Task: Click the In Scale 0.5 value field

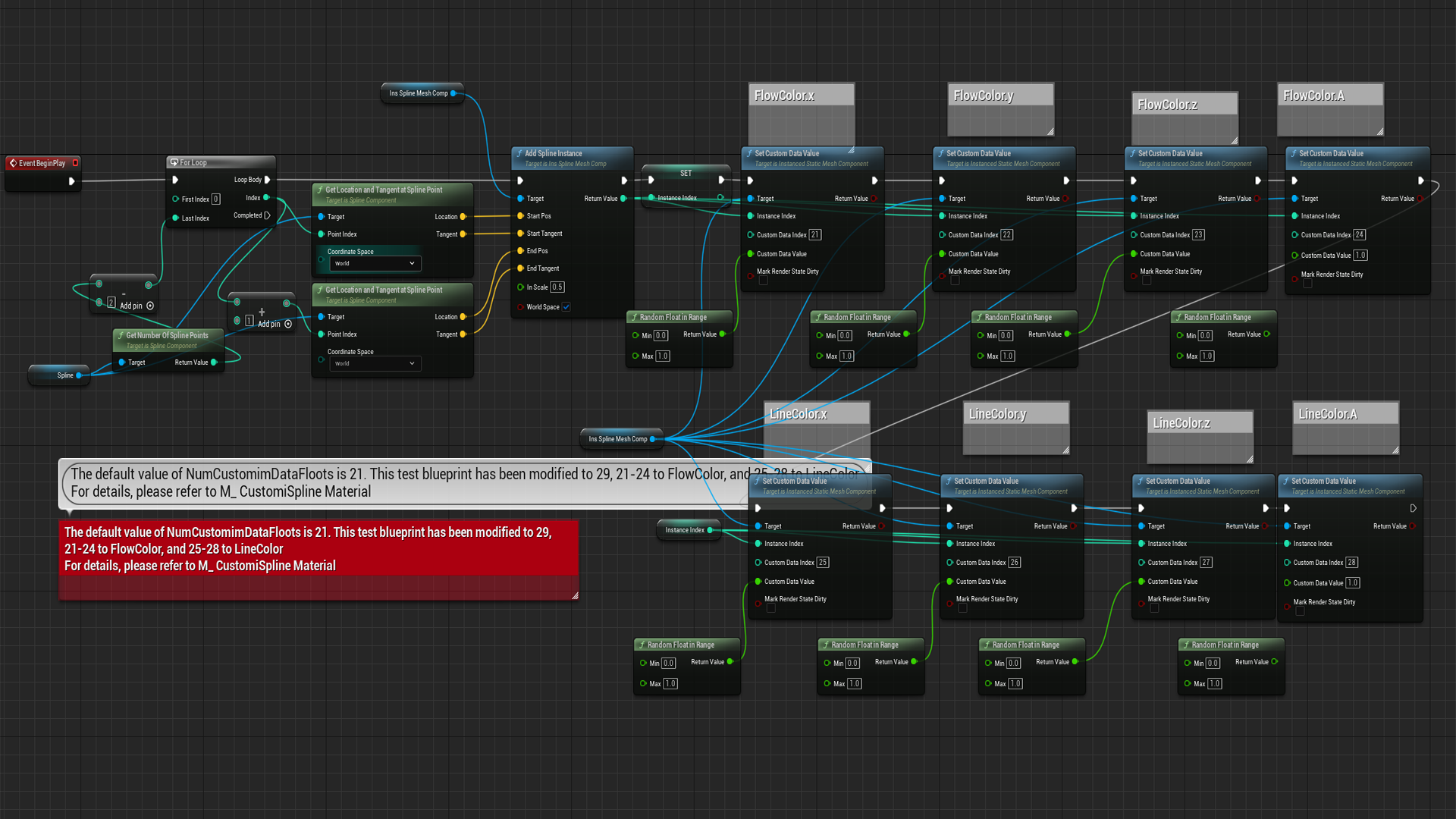Action: (x=557, y=287)
